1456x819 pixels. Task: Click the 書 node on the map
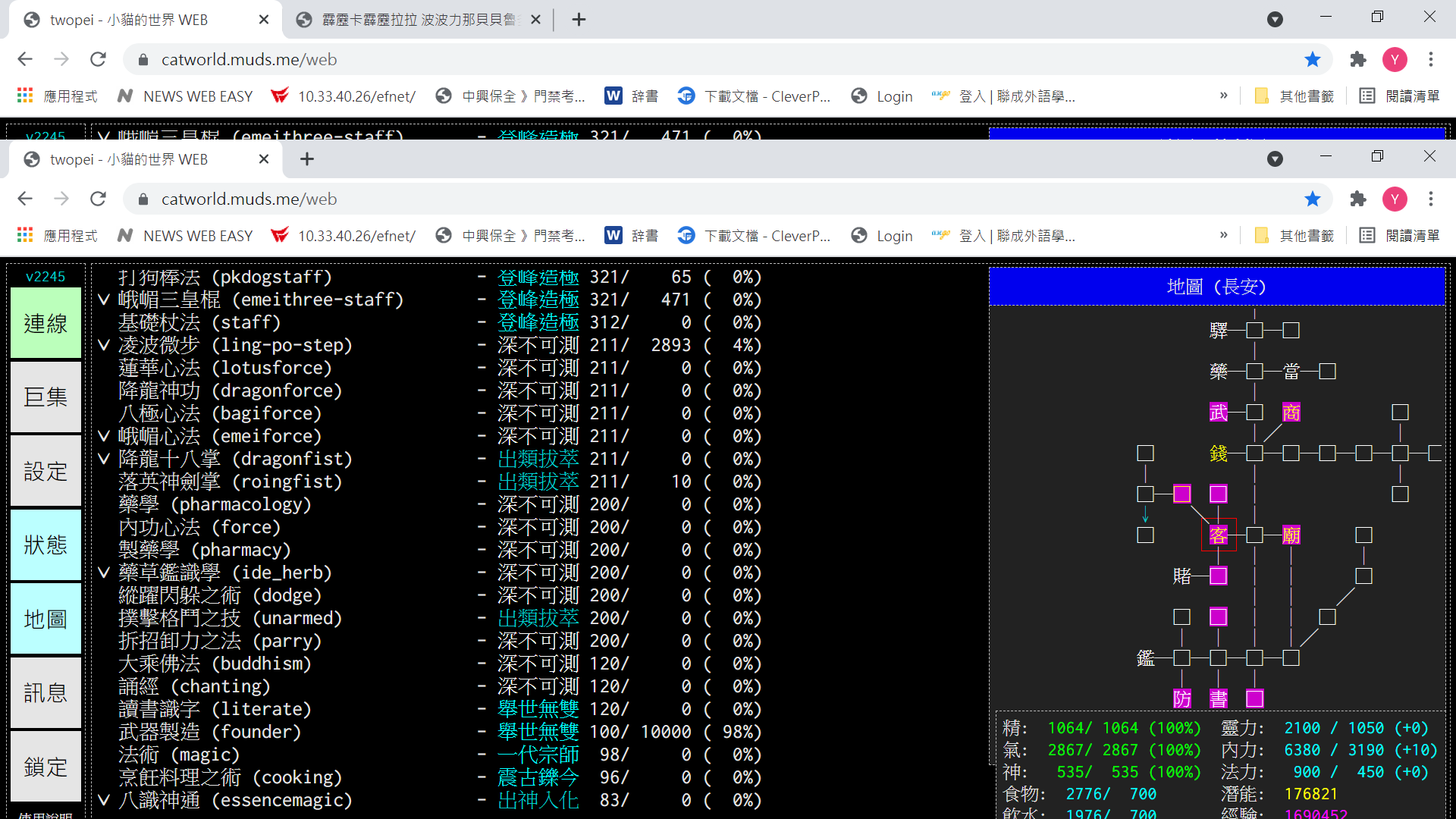[1219, 698]
